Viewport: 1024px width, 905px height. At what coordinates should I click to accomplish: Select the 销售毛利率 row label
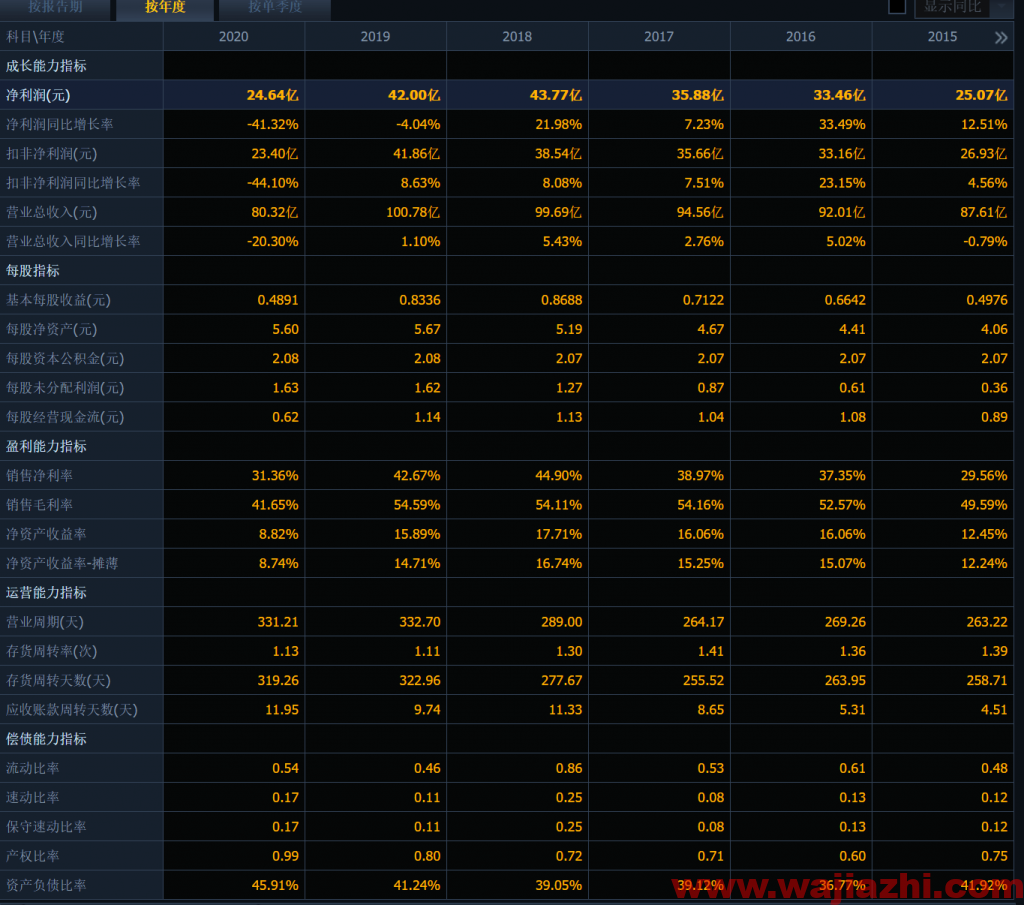point(39,505)
